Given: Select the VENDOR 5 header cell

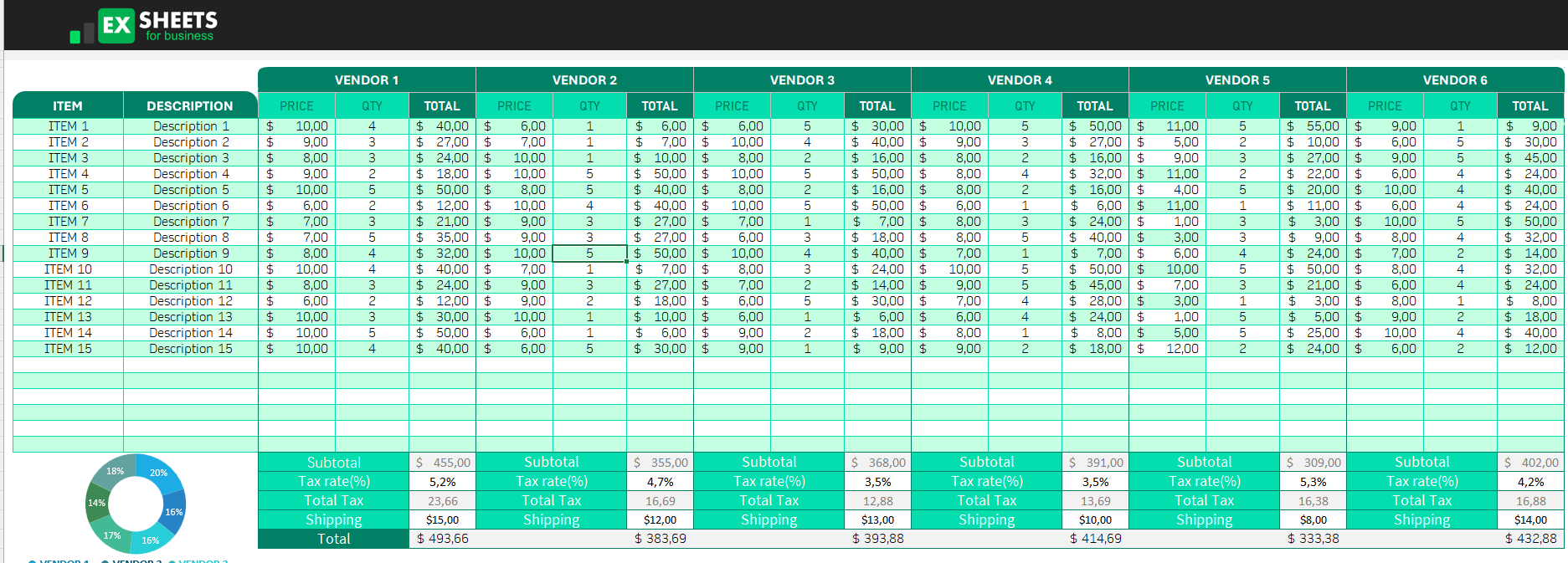Looking at the screenshot, I should (x=1237, y=80).
